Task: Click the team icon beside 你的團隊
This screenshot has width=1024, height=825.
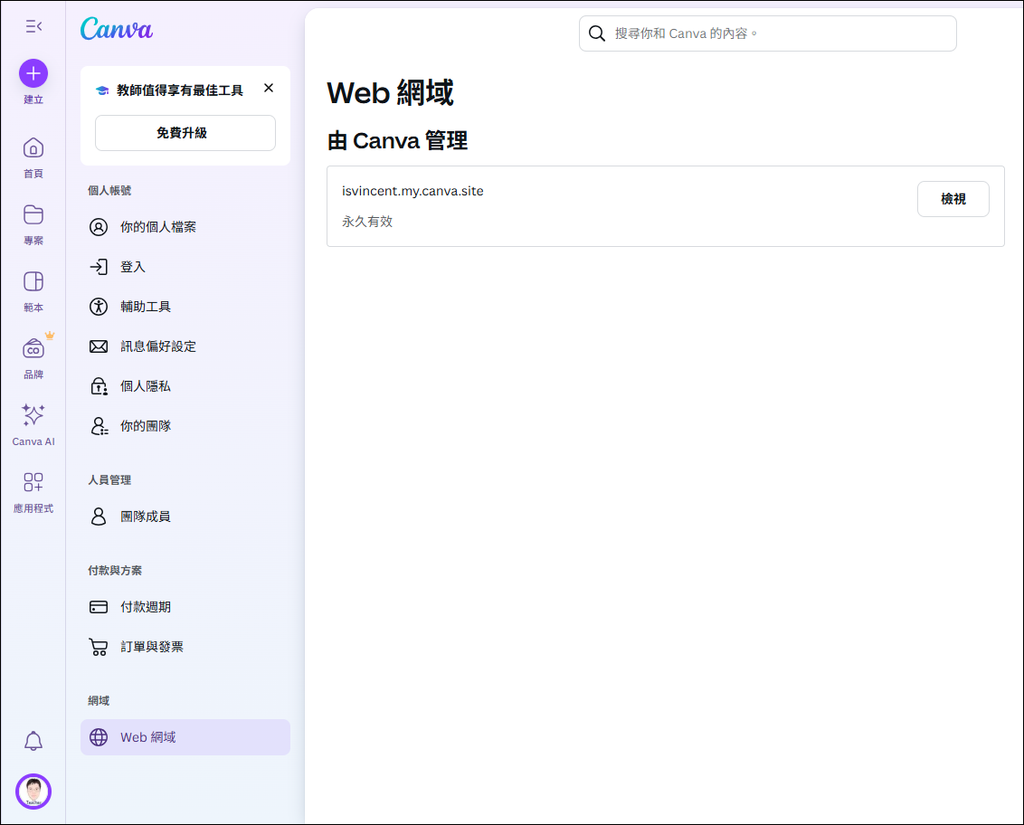Action: 99,426
